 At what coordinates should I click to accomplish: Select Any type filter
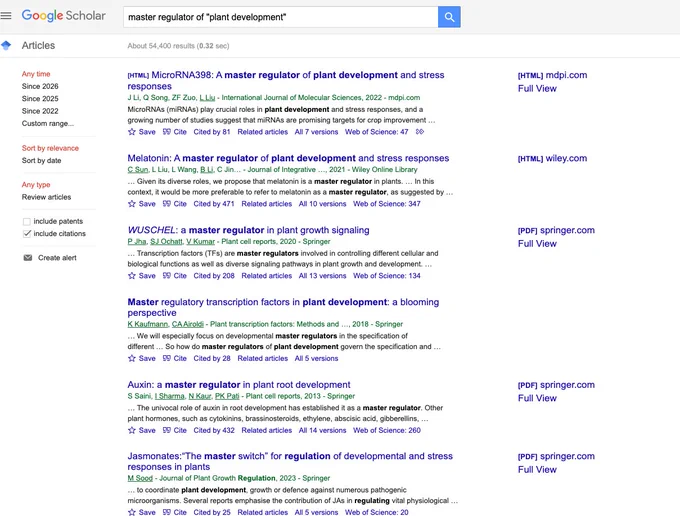[36, 185]
